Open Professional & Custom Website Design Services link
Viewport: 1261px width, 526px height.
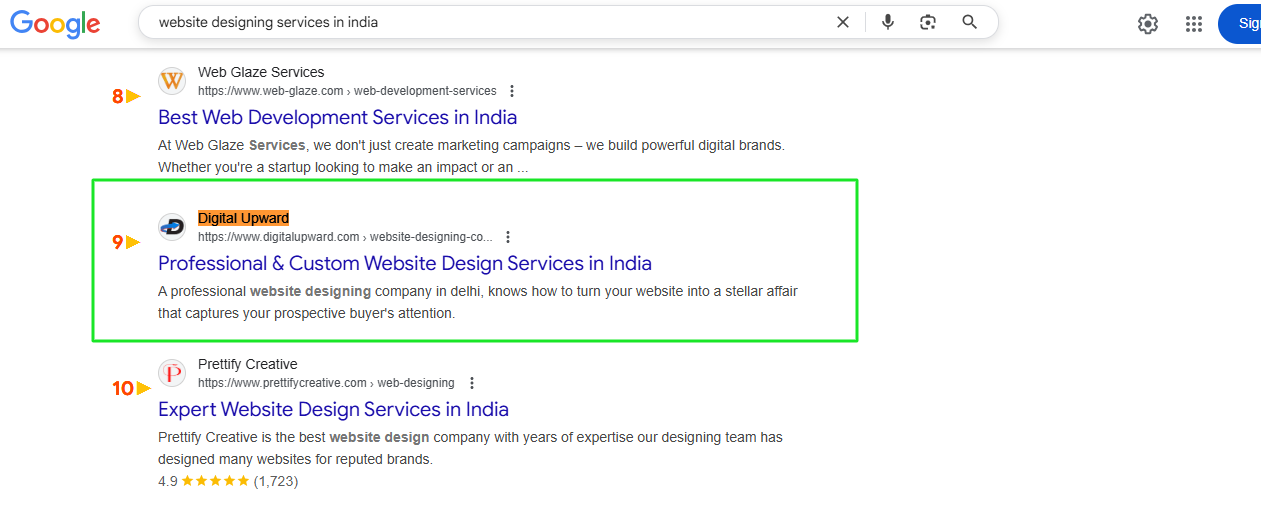(404, 263)
